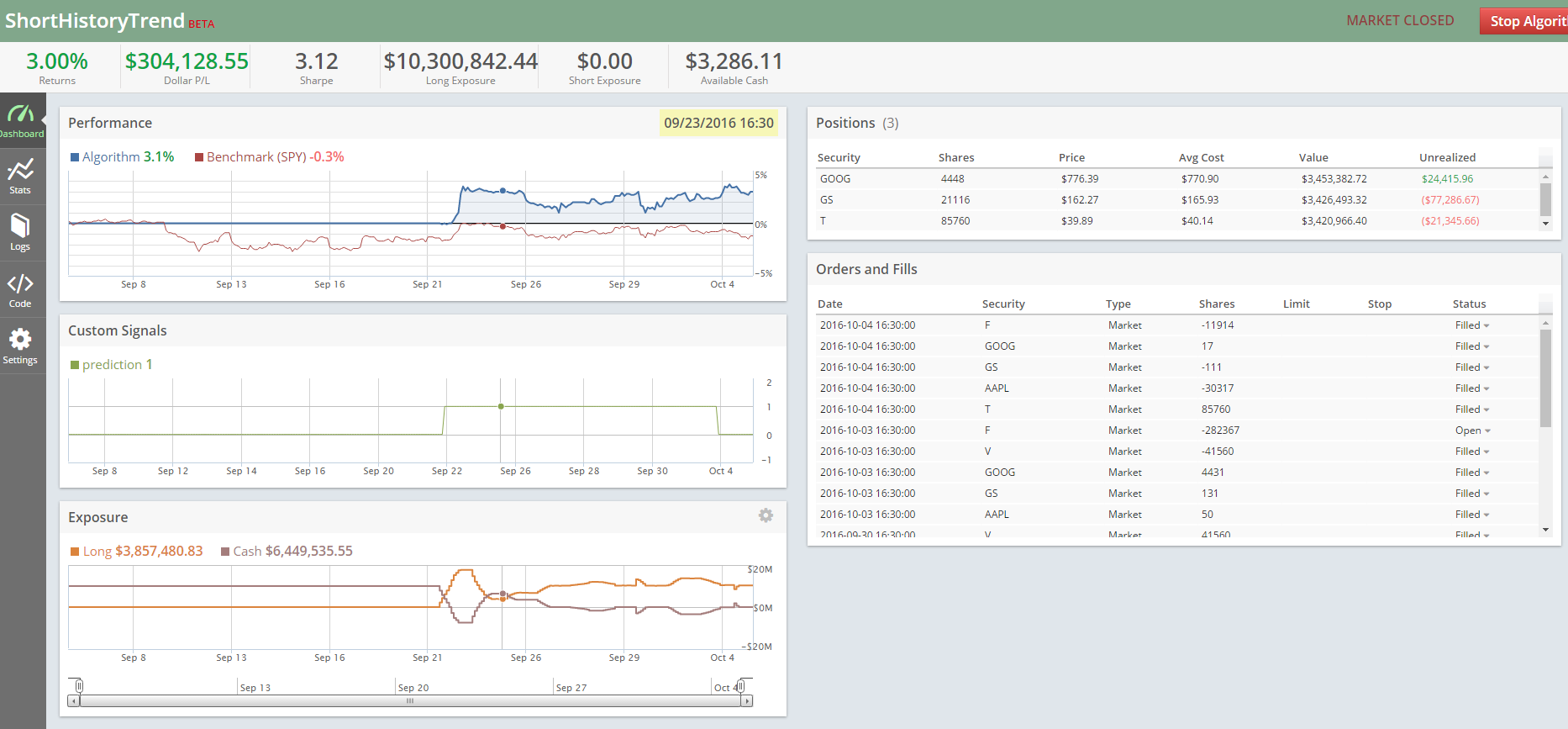Sort positions by Unrealized column header

(1447, 158)
